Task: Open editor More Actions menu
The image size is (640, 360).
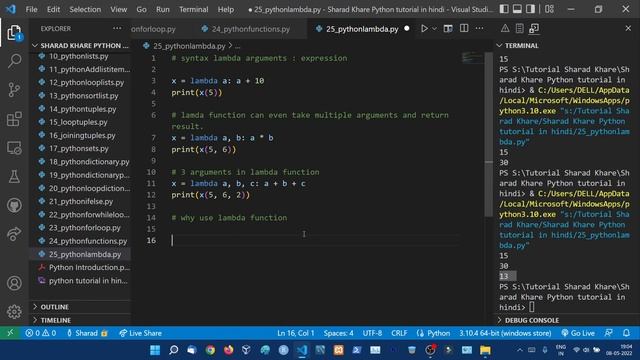Action: (479, 29)
